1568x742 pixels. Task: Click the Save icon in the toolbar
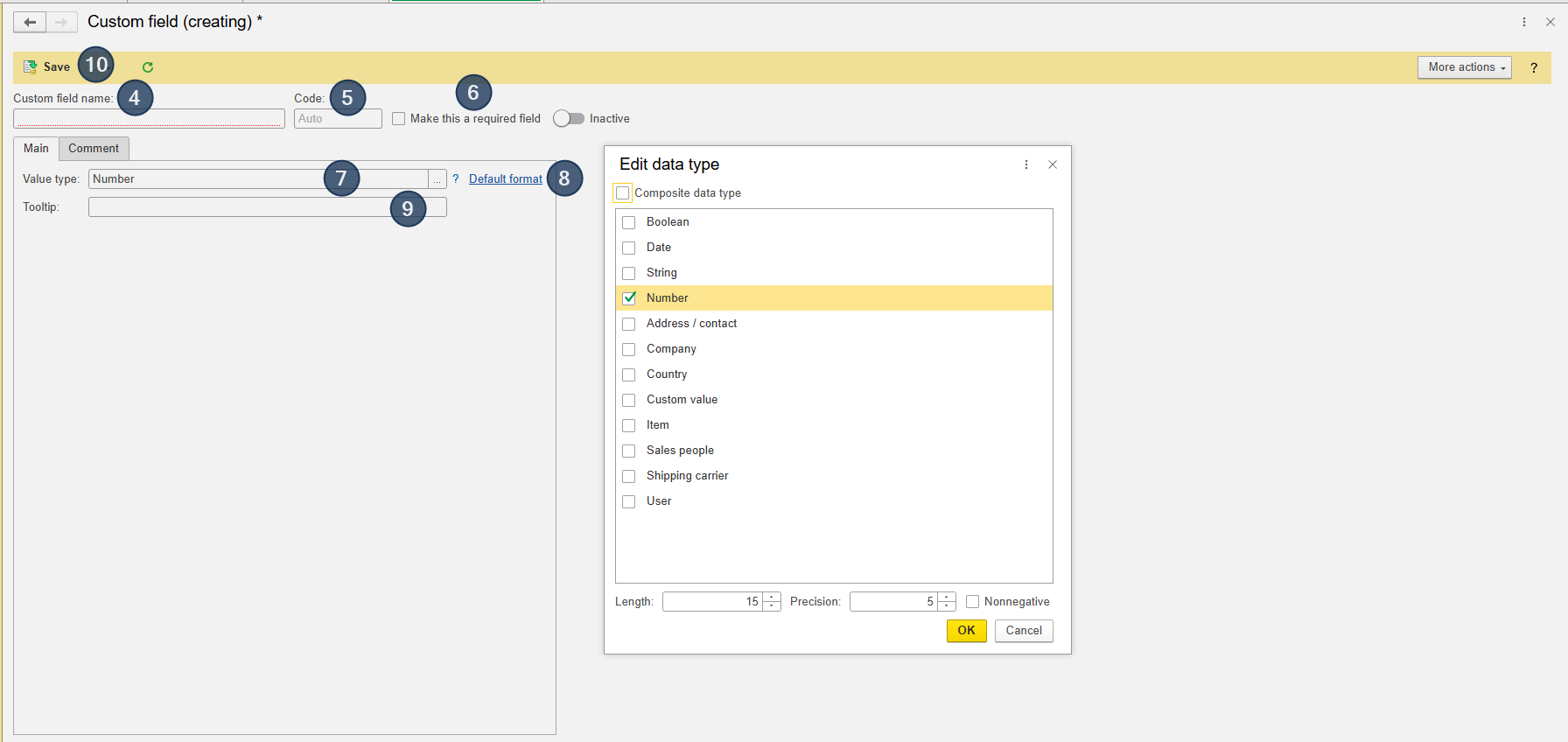[x=31, y=66]
